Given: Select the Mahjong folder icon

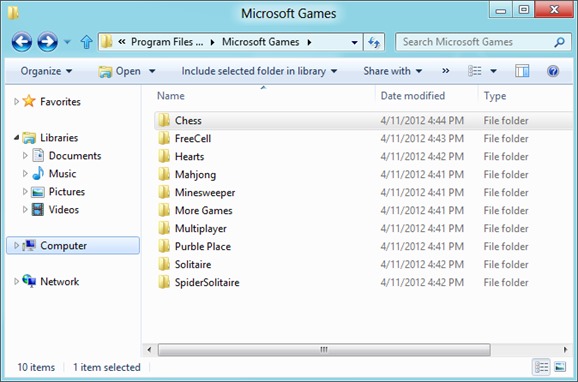Looking at the screenshot, I should [x=164, y=174].
